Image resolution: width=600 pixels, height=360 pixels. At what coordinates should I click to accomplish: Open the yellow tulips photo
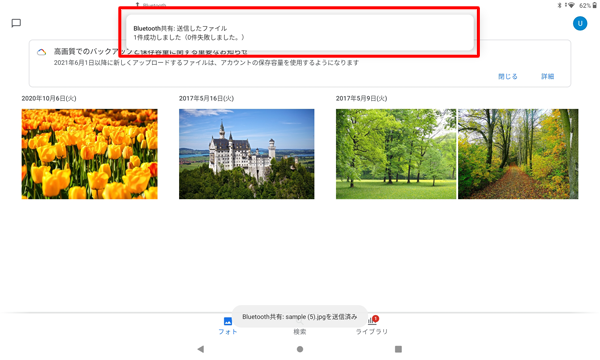[90, 154]
